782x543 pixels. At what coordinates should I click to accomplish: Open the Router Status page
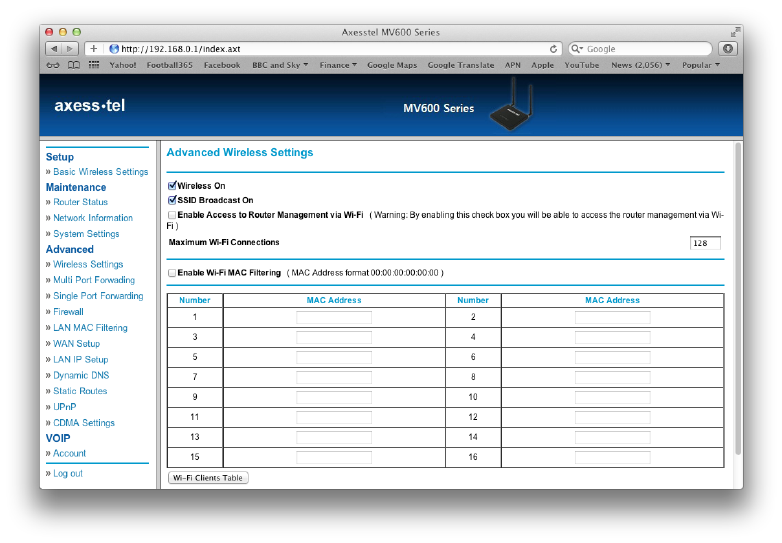coord(80,202)
